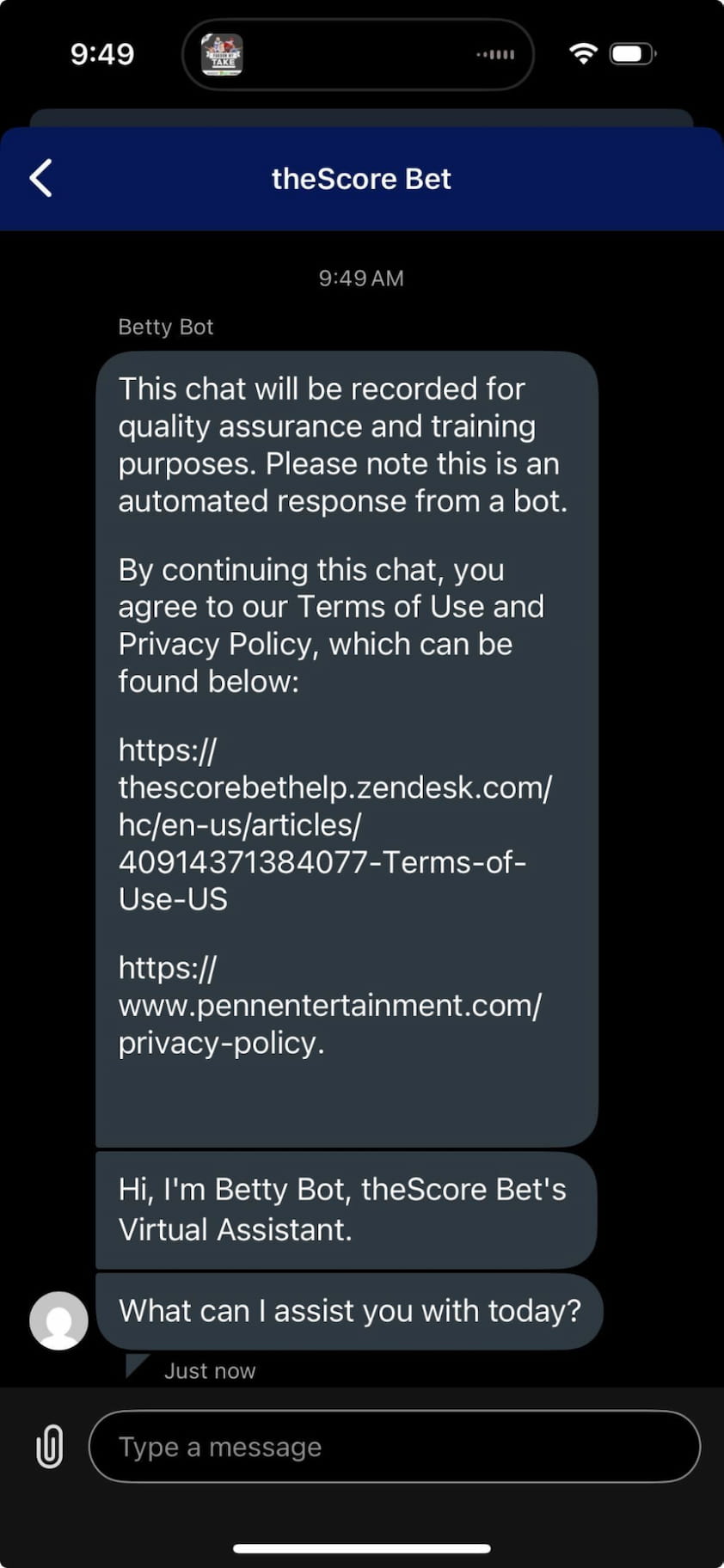The image size is (724, 1568).
Task: Tap the Betty Bot sender name
Action: (165, 327)
